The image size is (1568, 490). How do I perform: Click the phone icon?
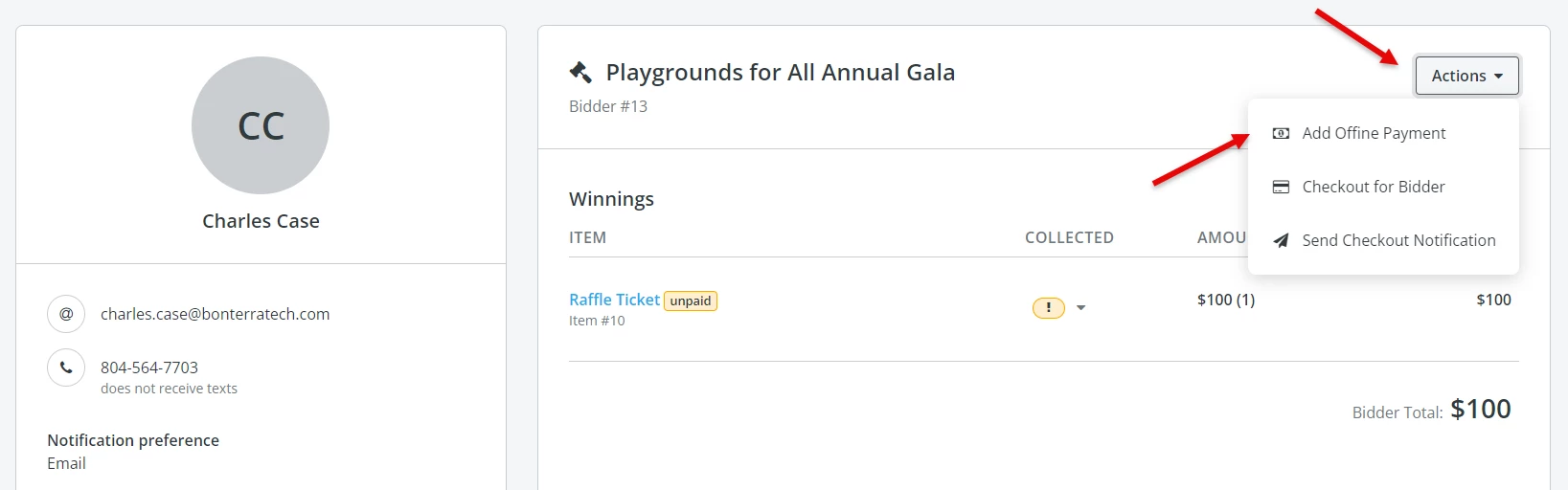[x=66, y=367]
